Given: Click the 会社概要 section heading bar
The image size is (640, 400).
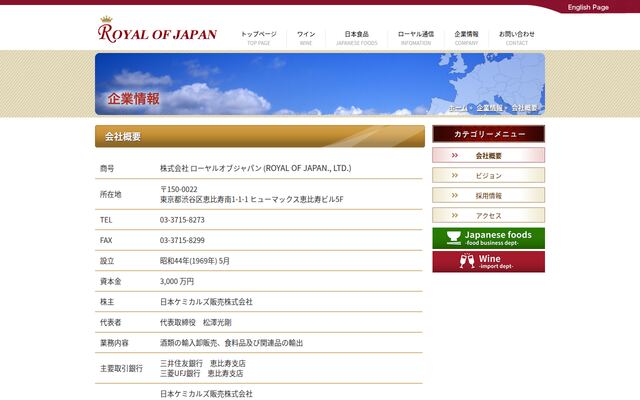Looking at the screenshot, I should 260,136.
